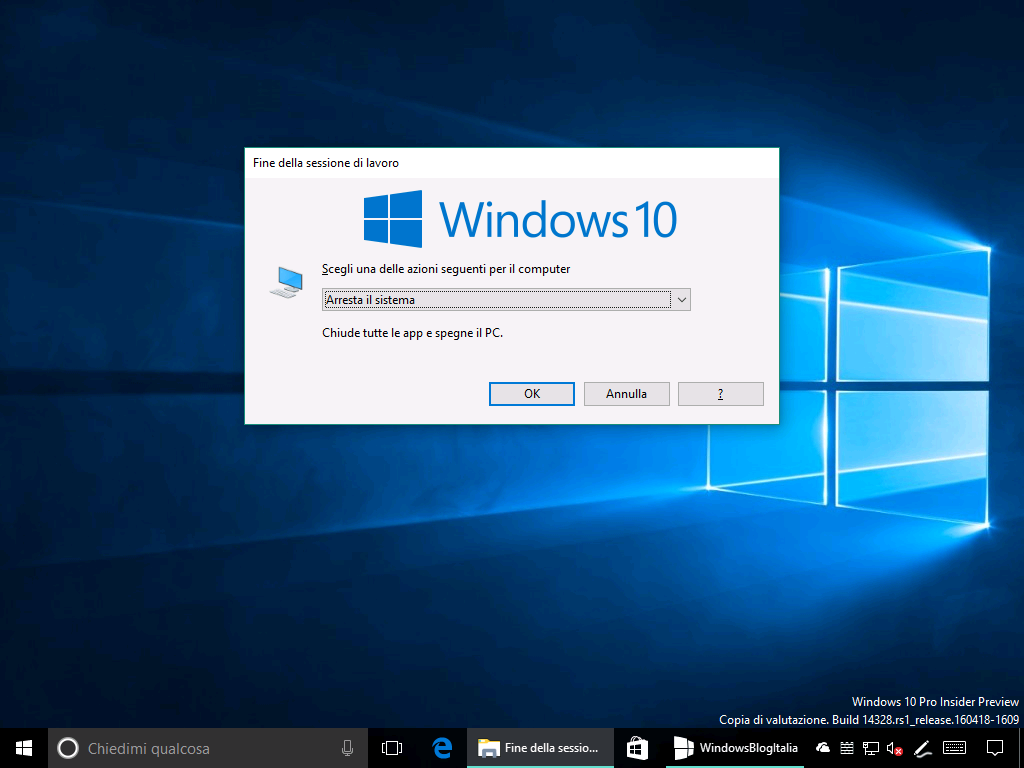The image size is (1024, 768).
Task: Click Annulla to cancel the dialog
Action: click(626, 394)
